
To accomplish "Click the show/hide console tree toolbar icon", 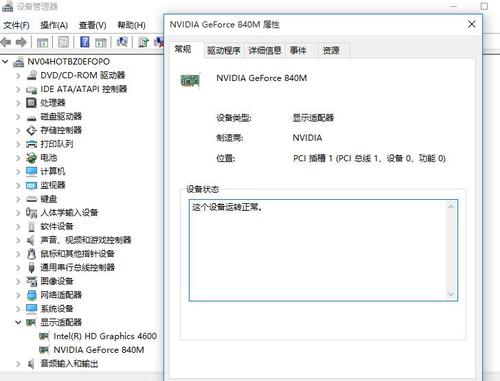I will pyautogui.click(x=42, y=42).
